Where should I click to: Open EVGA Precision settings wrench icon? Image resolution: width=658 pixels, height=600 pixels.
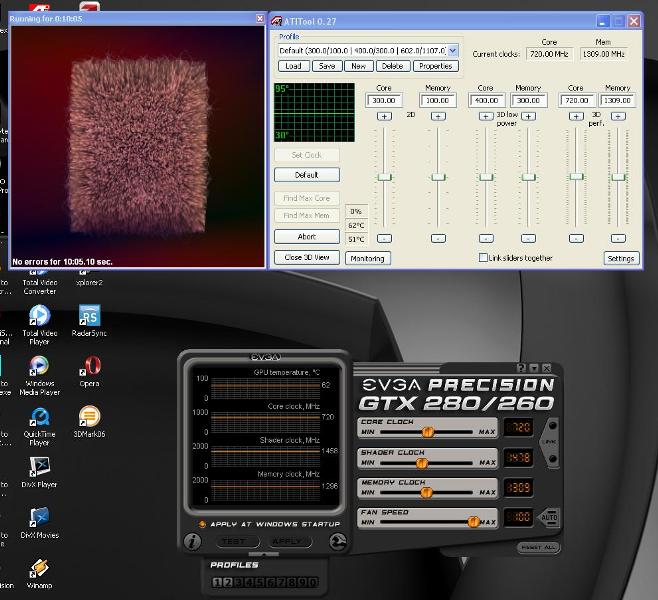coord(338,542)
